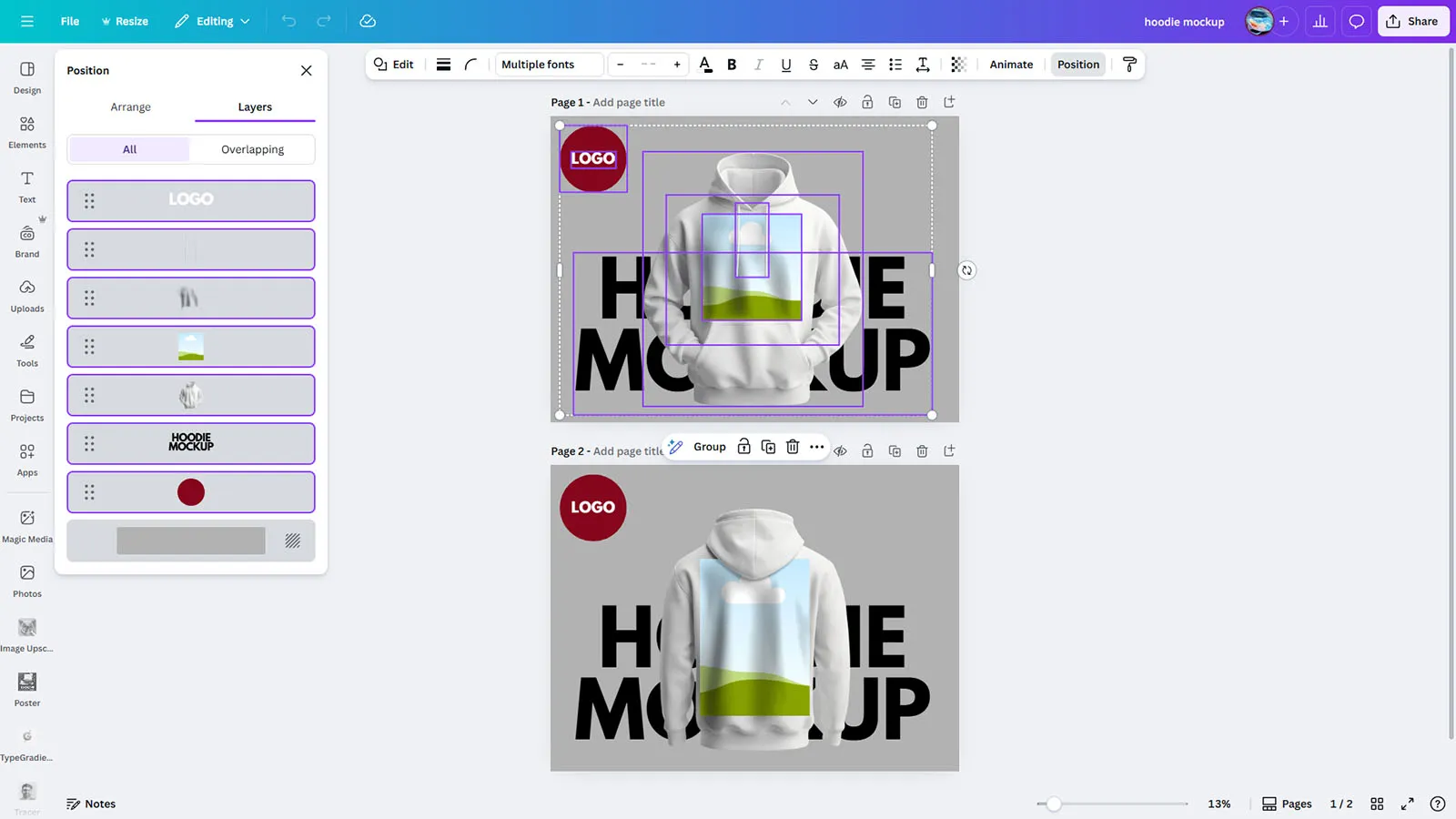This screenshot has height=819, width=1456.
Task: Click the zoom slider handle
Action: [x=1053, y=804]
